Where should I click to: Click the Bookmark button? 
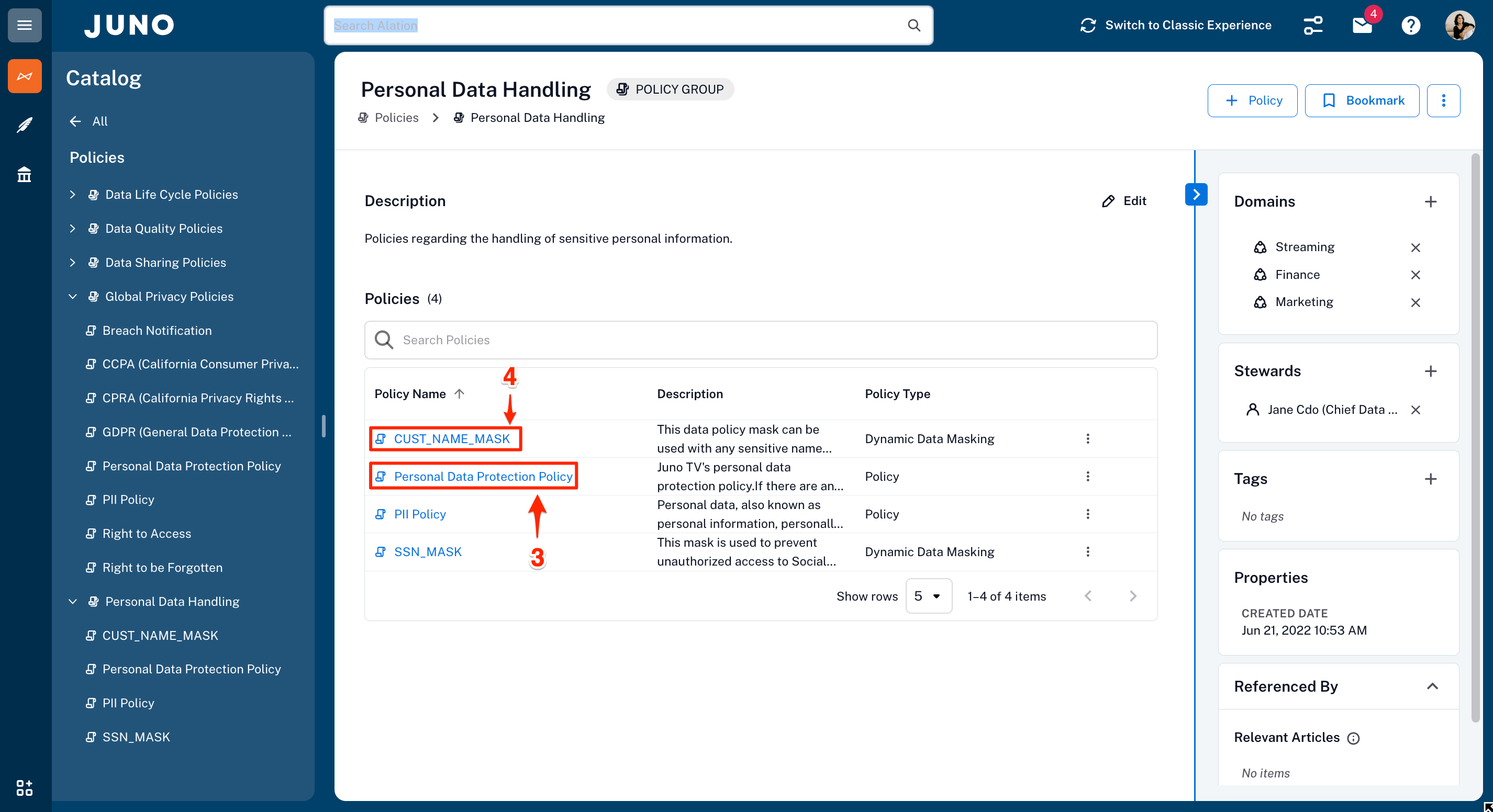1362,101
